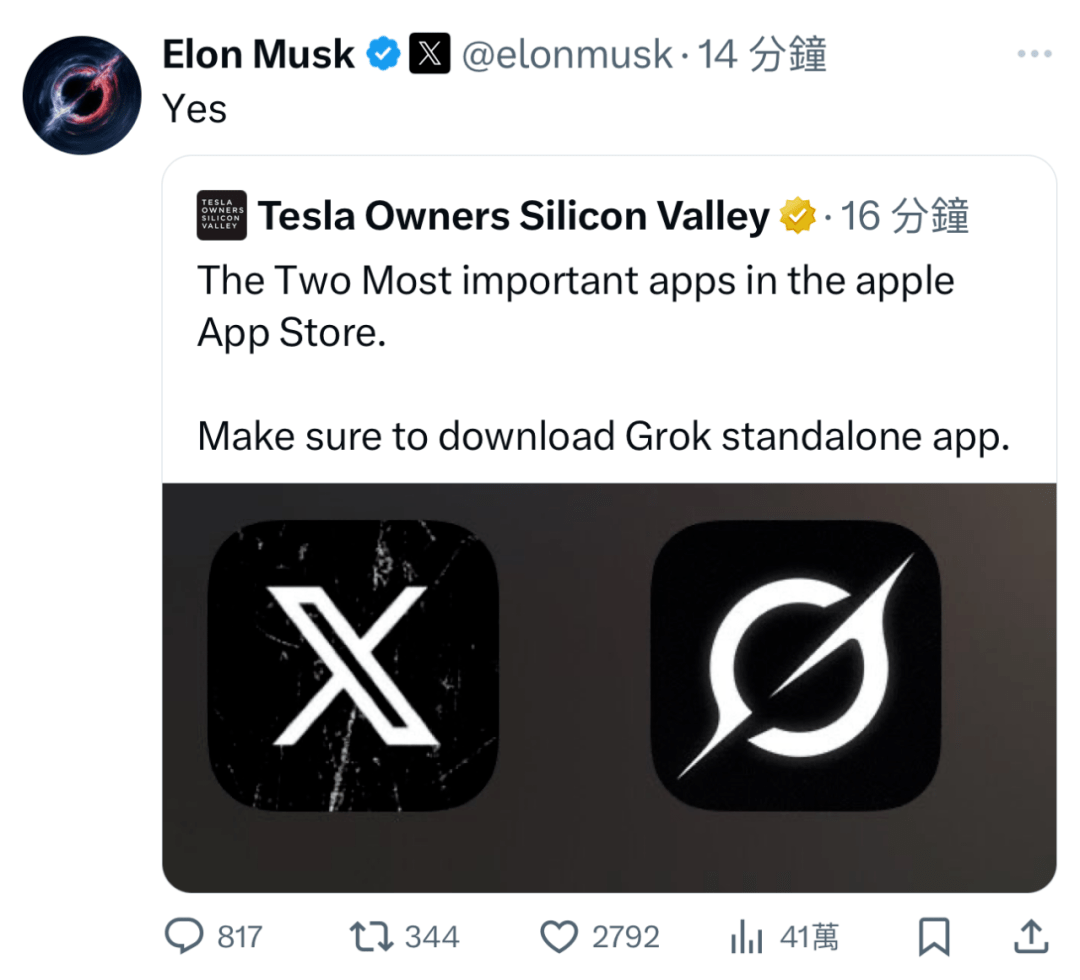View the X app icon image
This screenshot has height=980, width=1080.
[352, 664]
